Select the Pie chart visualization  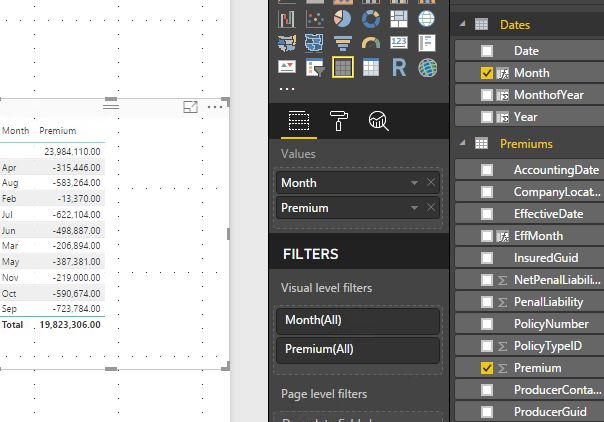pos(342,19)
